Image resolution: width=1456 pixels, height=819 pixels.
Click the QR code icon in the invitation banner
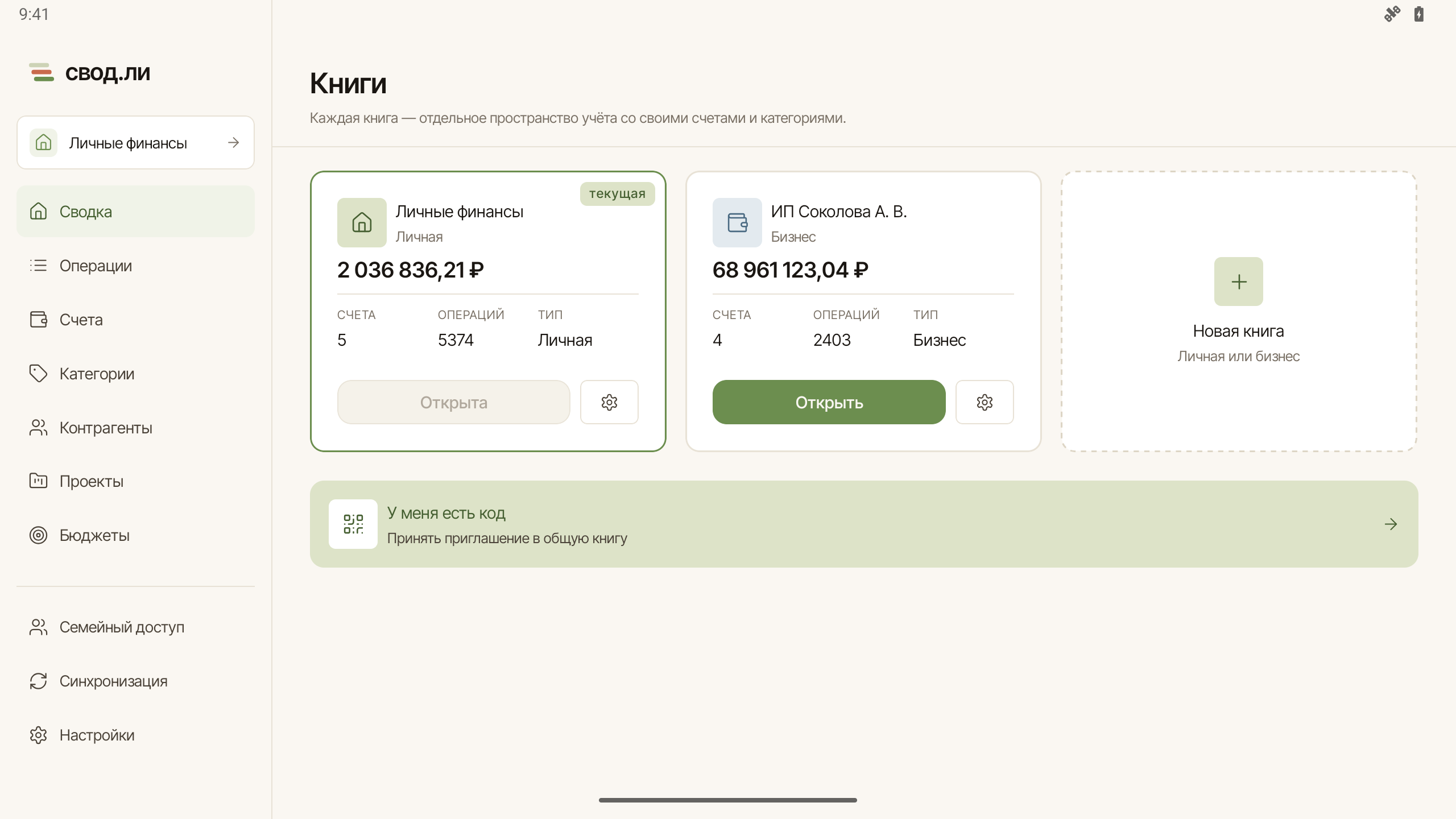(353, 524)
